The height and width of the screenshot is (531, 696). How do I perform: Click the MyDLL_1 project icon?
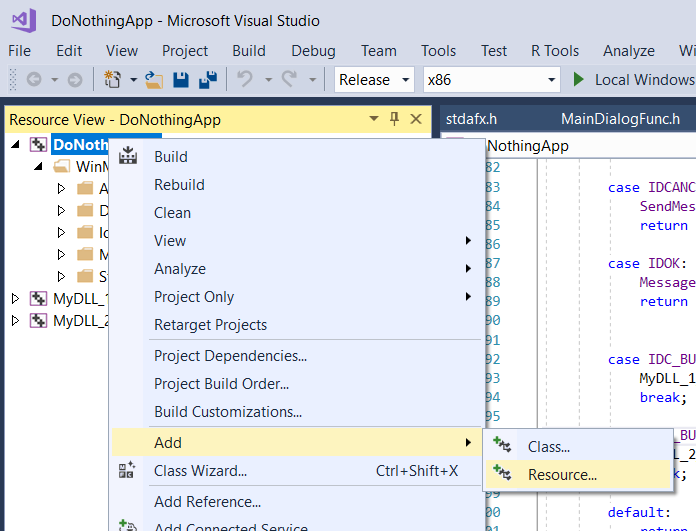(x=38, y=298)
